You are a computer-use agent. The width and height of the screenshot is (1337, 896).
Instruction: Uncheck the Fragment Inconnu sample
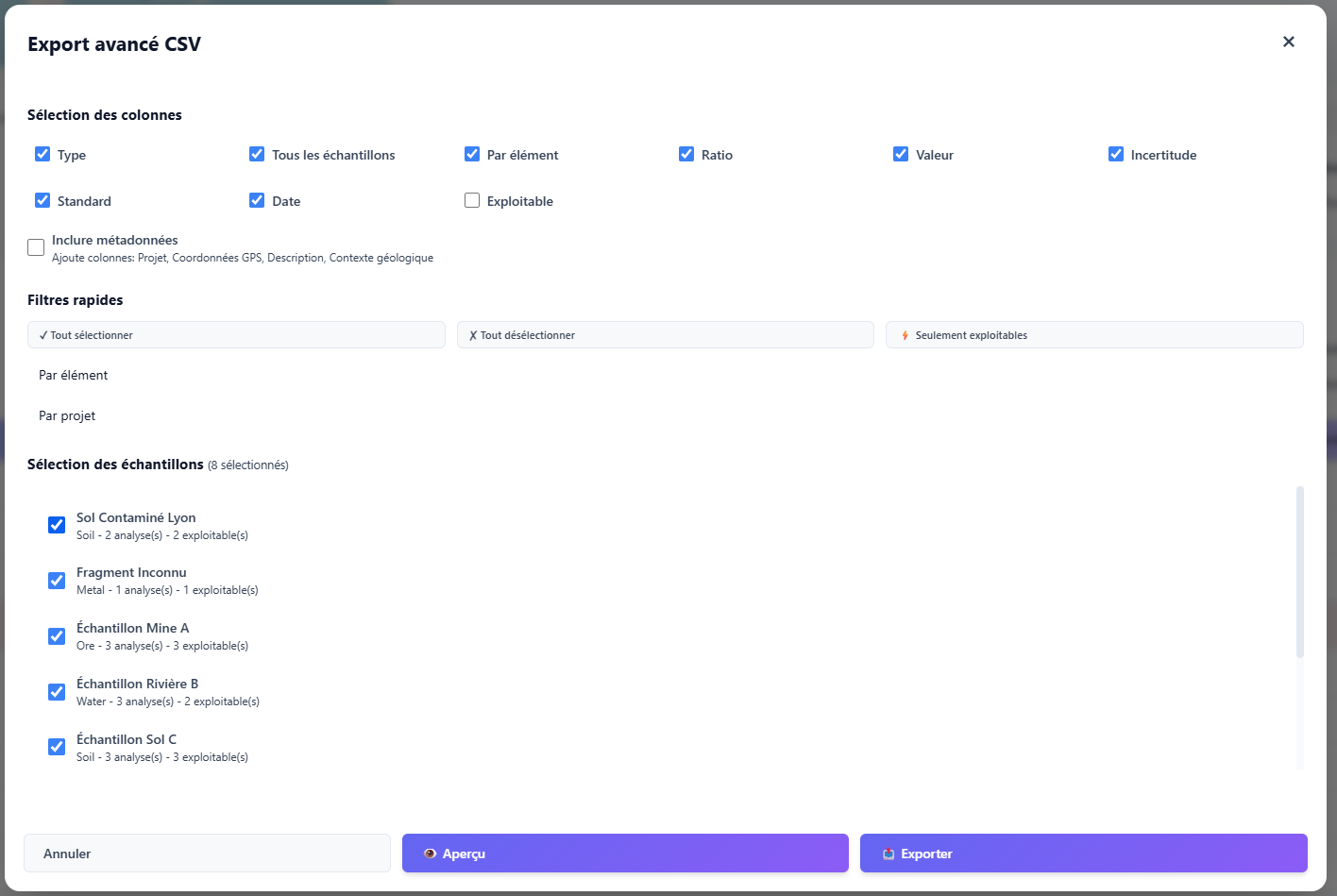[x=56, y=580]
